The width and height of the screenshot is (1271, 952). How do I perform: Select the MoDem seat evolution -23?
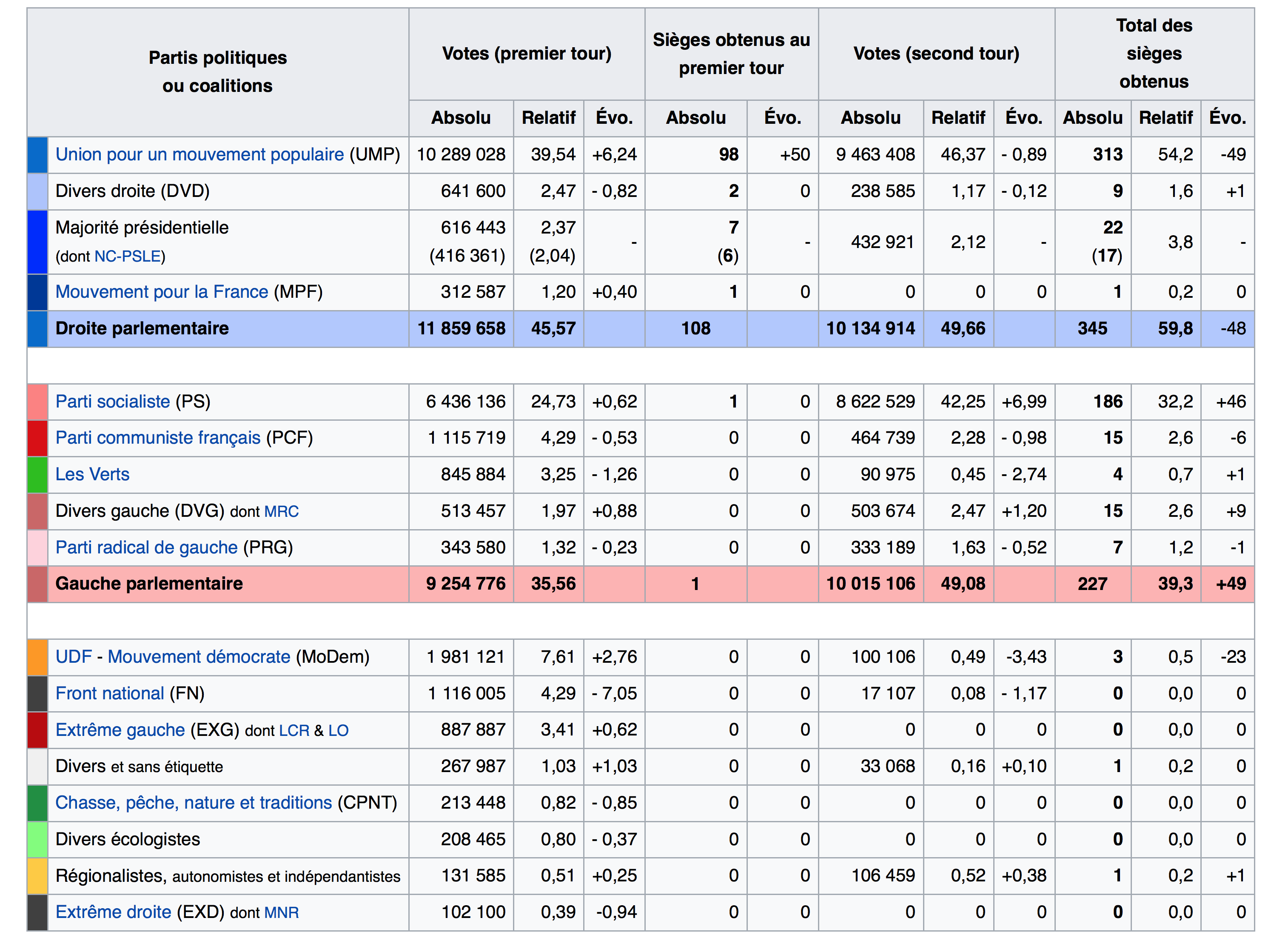(1233, 657)
